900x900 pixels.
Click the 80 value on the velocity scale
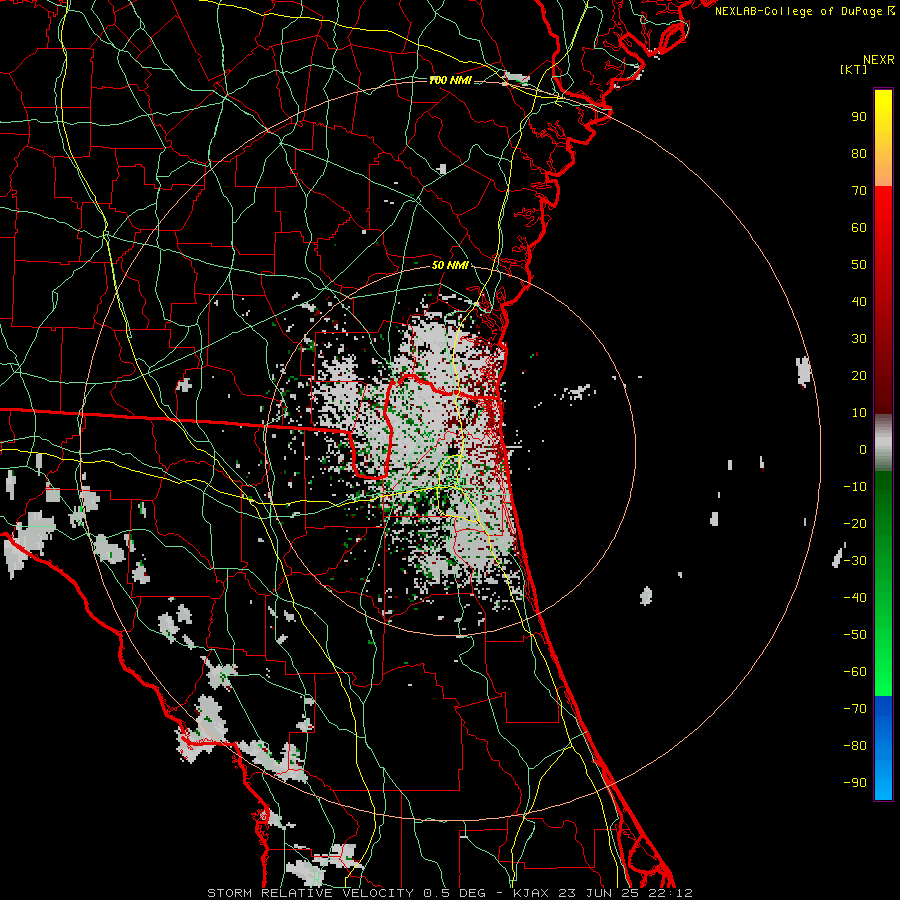tap(859, 154)
